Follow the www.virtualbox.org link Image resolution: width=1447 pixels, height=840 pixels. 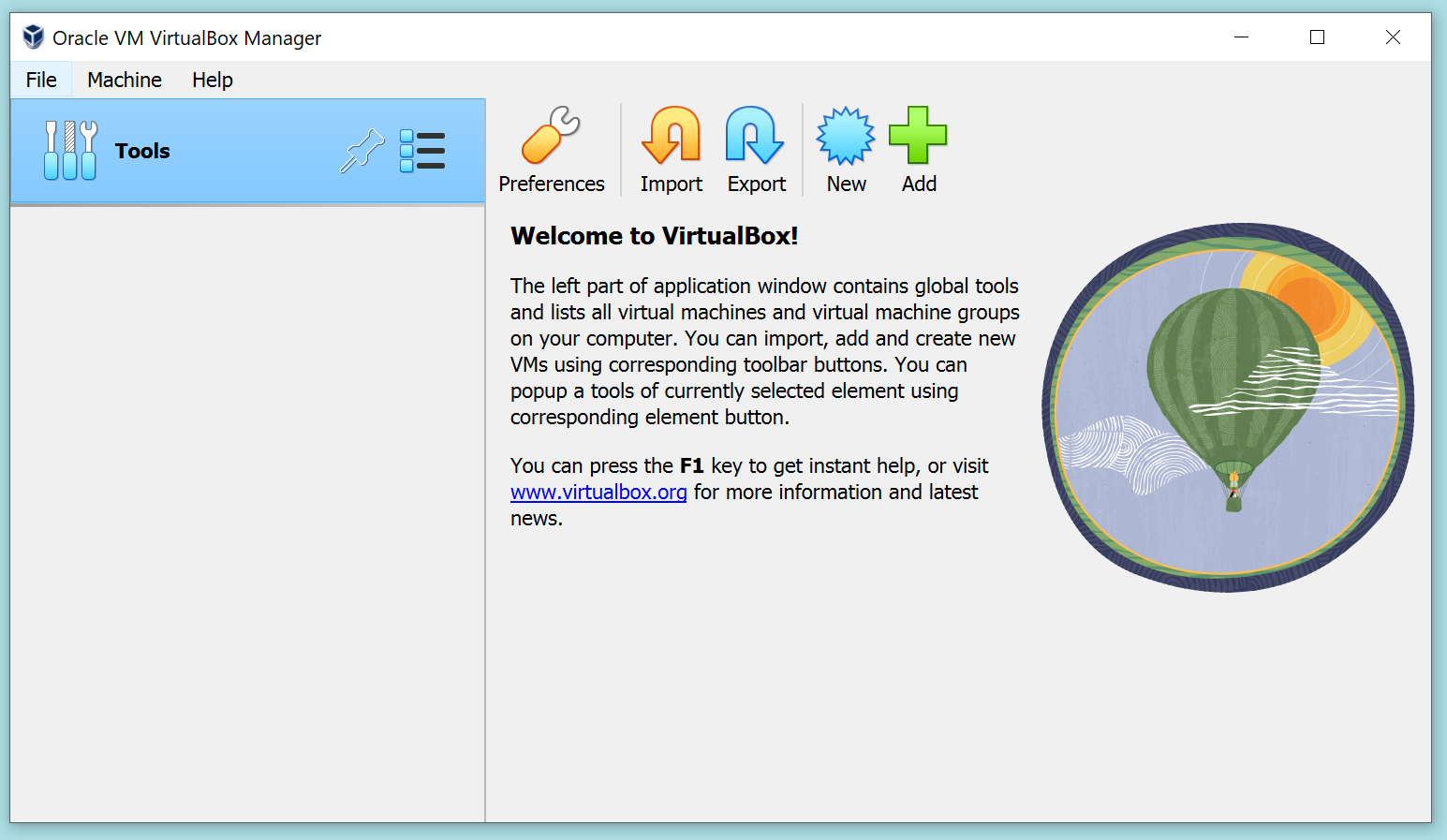pos(598,492)
